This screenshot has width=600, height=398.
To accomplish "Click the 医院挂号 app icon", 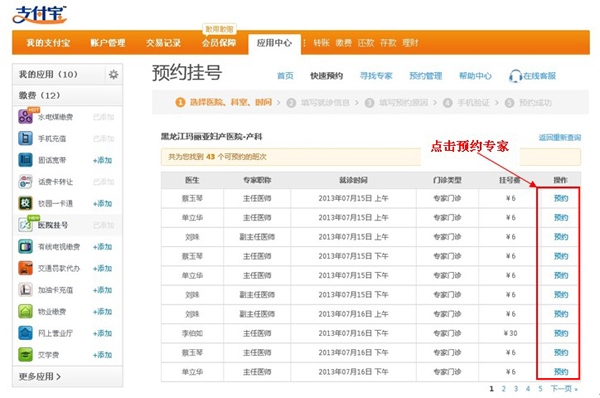I will pos(25,225).
